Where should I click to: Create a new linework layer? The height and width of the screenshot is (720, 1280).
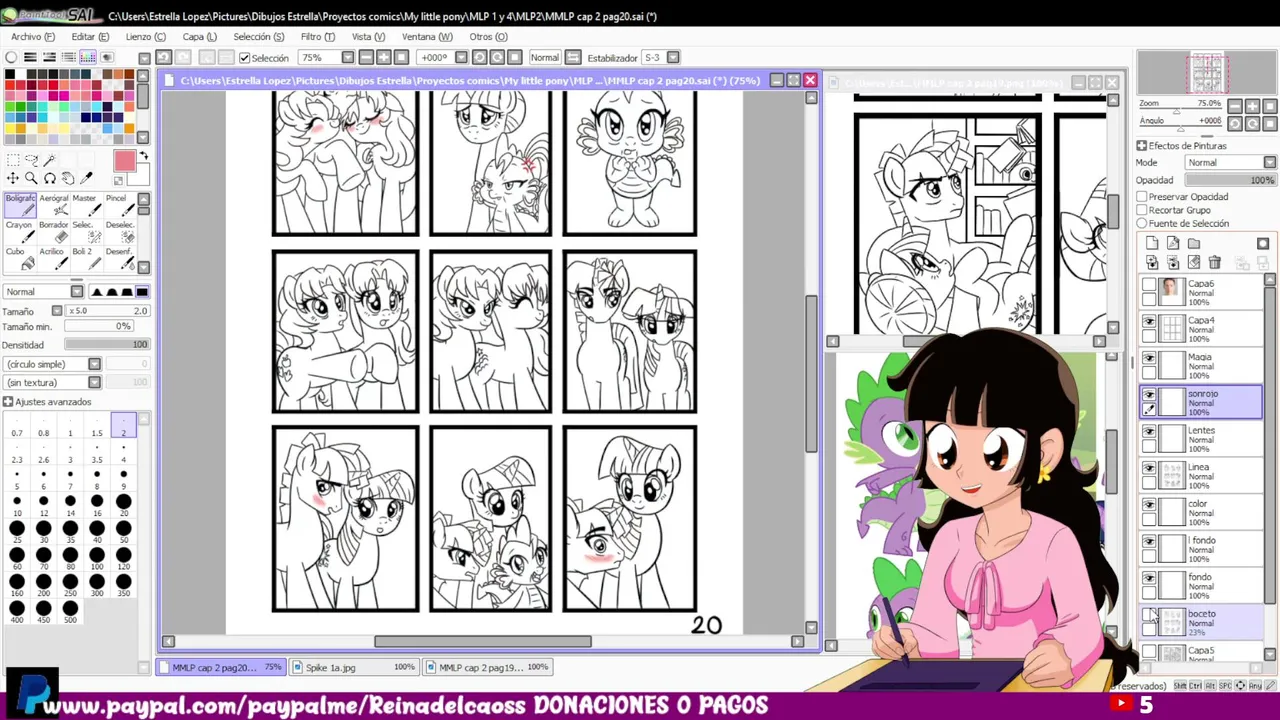[x=1173, y=244]
